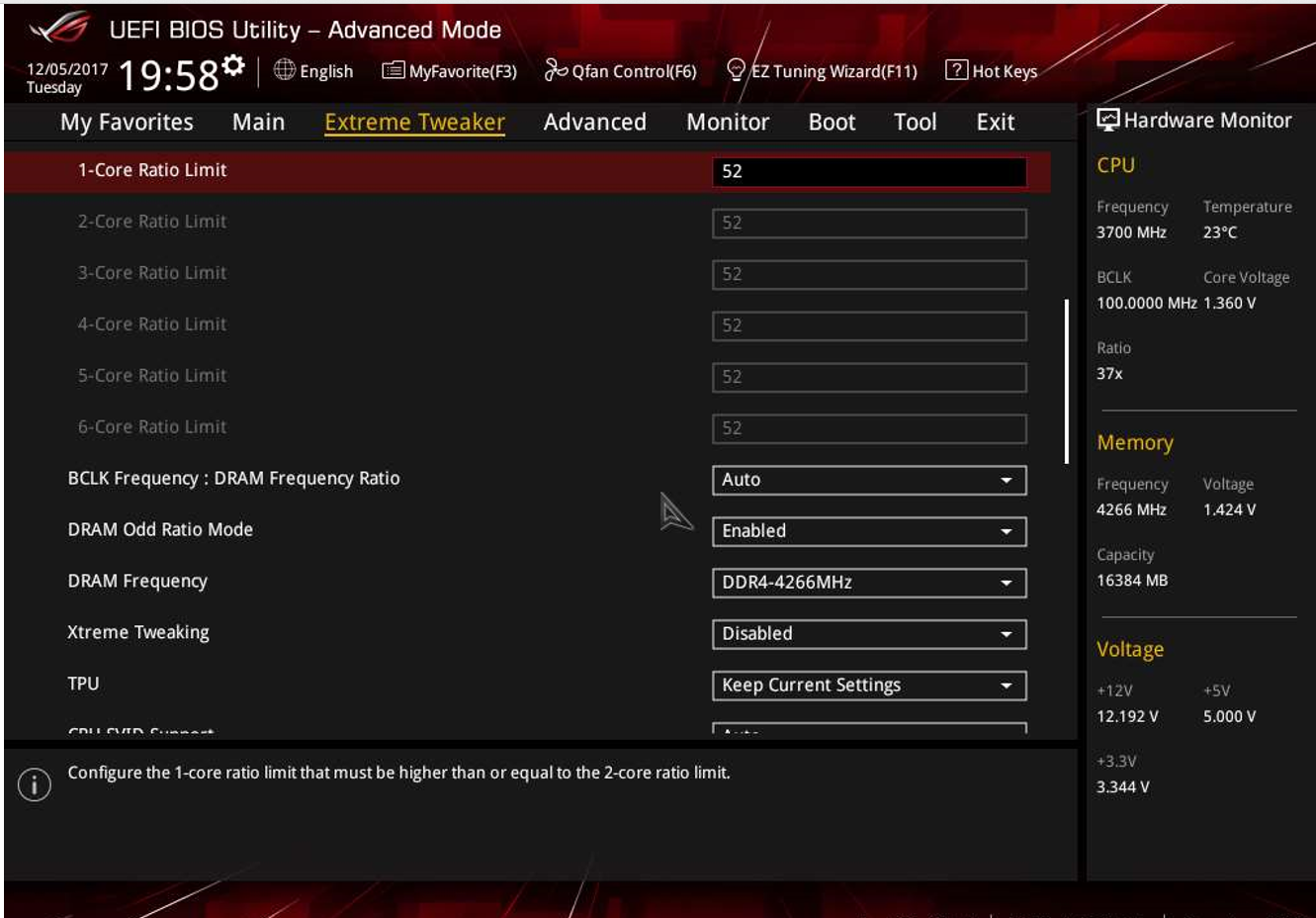
Task: Click the 1.424 V memory voltage value
Action: [x=1229, y=509]
